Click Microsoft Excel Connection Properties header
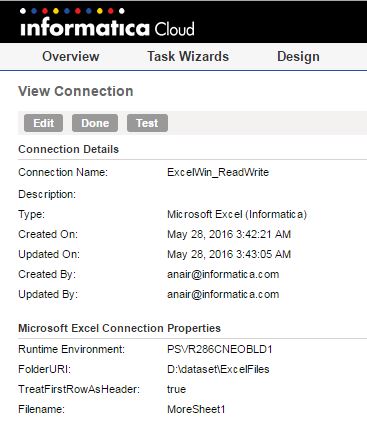The width and height of the screenshot is (367, 436). point(119,328)
